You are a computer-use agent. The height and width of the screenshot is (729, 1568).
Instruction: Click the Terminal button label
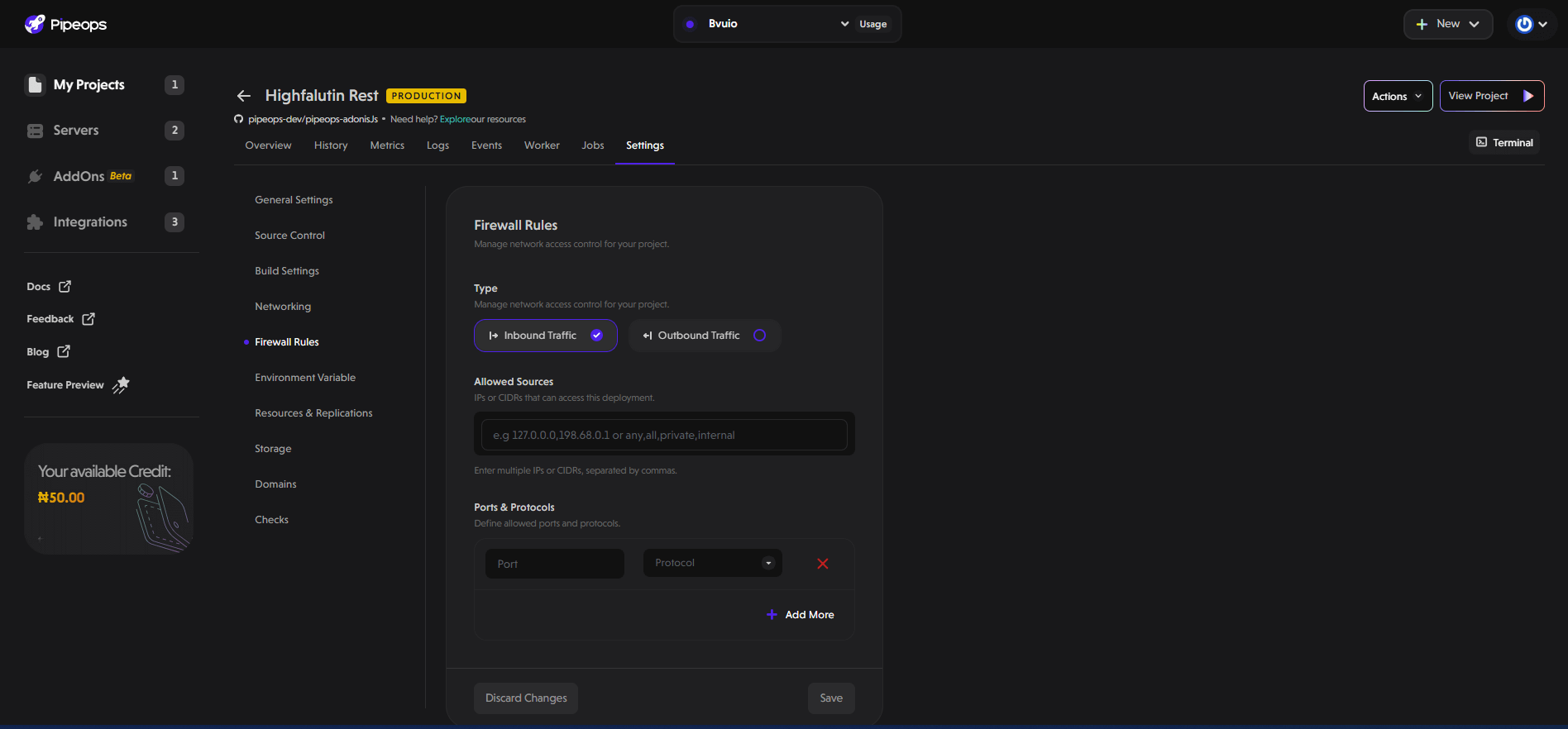[1513, 142]
